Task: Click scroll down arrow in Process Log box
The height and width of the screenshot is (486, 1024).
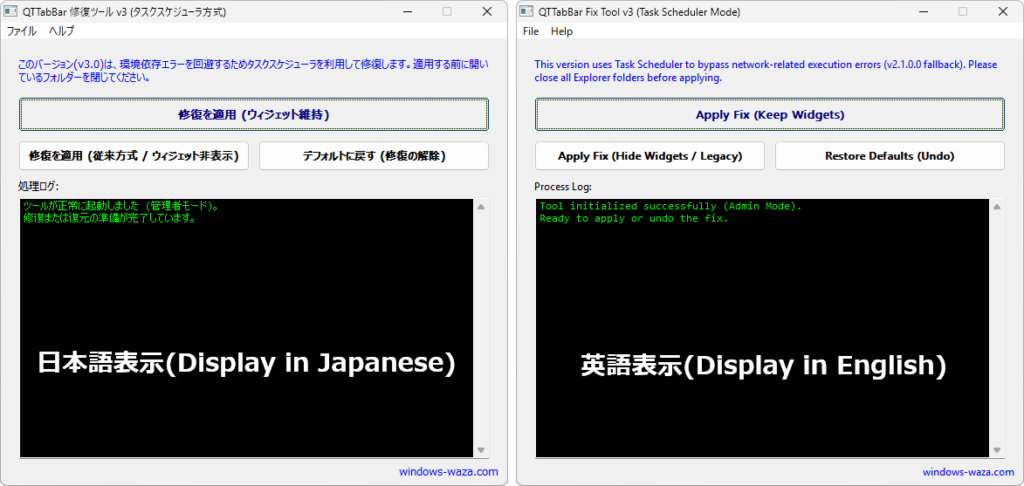Action: click(997, 450)
